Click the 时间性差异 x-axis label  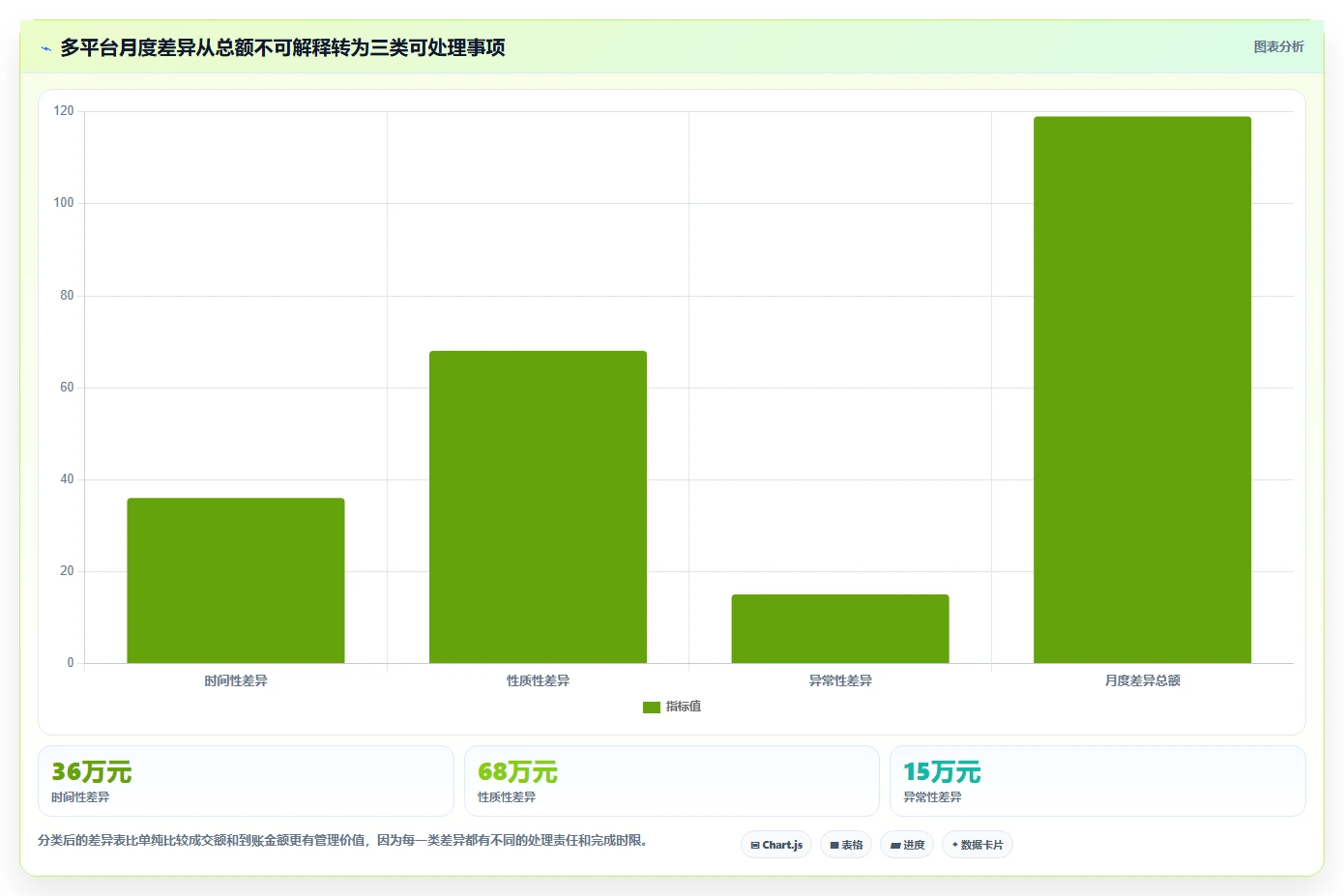click(x=236, y=680)
